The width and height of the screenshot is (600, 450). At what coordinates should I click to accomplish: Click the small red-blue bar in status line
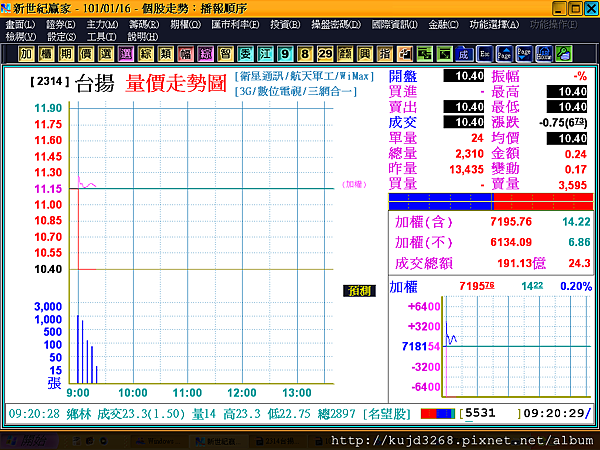coord(438,414)
